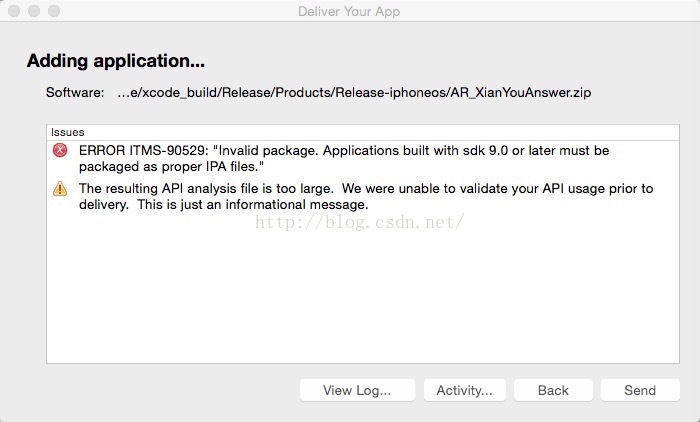Go Back to previous step
This screenshot has width=700, height=422.
(x=553, y=390)
